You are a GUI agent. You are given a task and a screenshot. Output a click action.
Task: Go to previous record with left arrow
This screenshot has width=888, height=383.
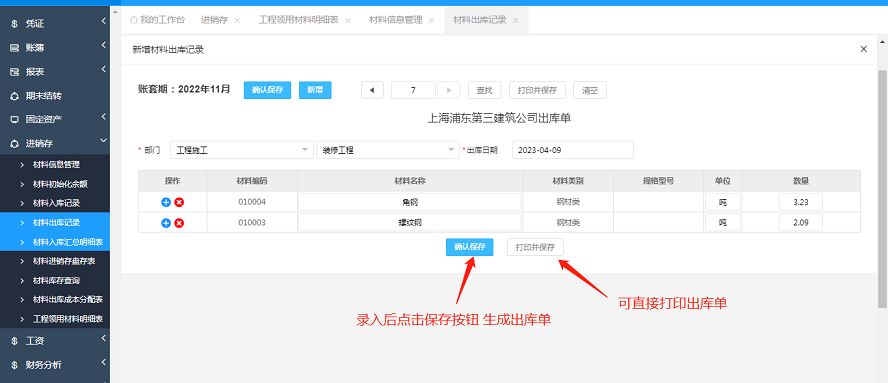point(372,90)
